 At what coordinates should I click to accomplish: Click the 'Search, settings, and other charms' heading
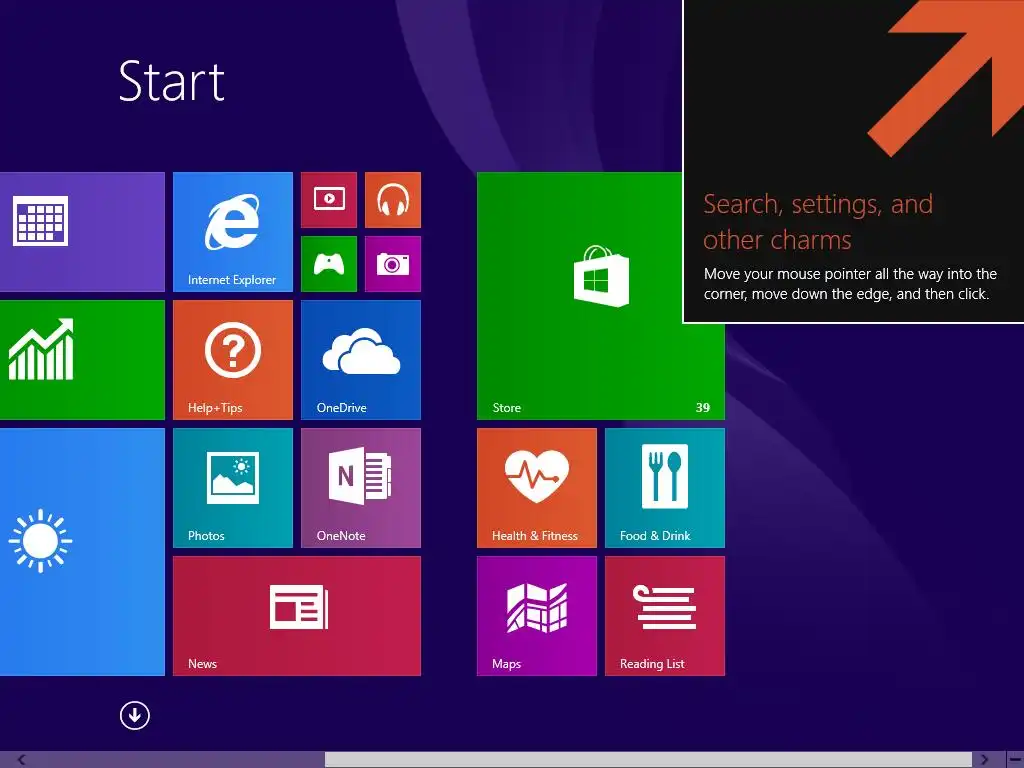(x=818, y=222)
